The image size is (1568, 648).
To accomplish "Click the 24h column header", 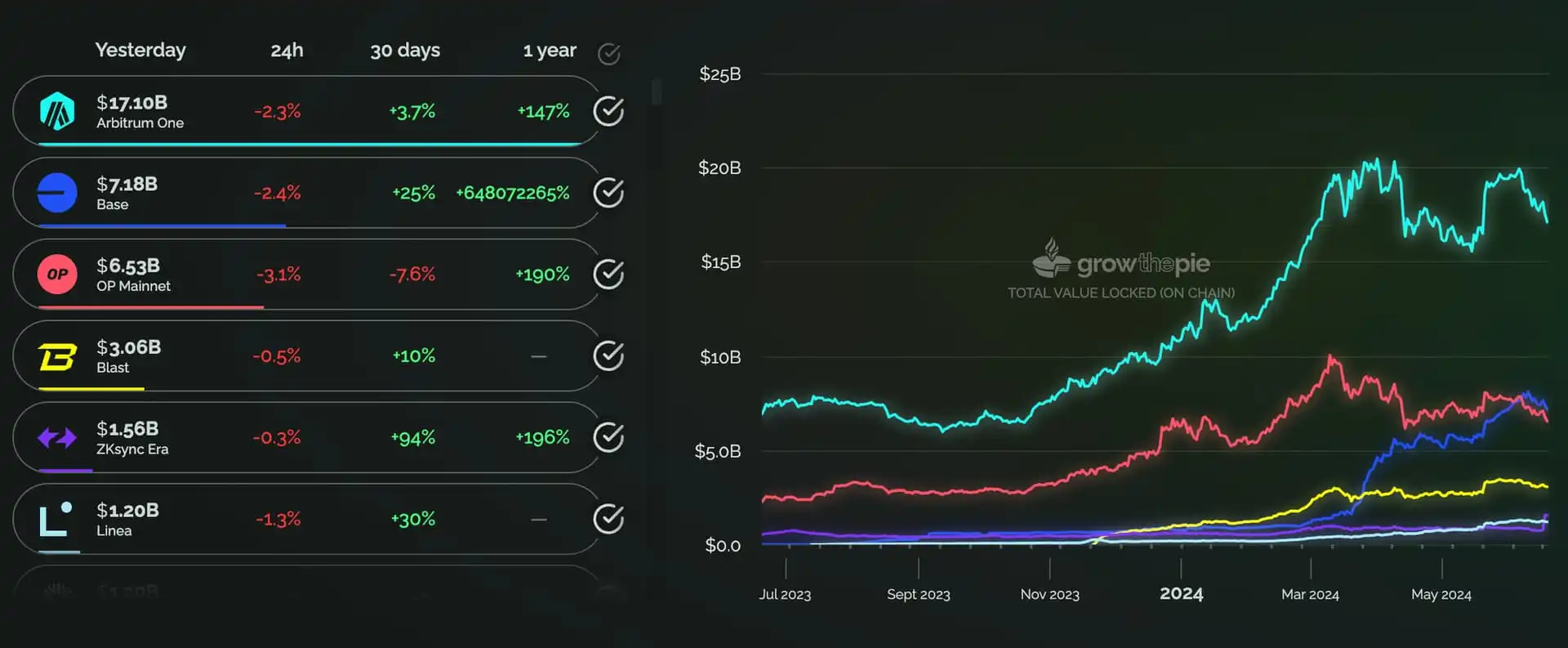I will coord(287,51).
